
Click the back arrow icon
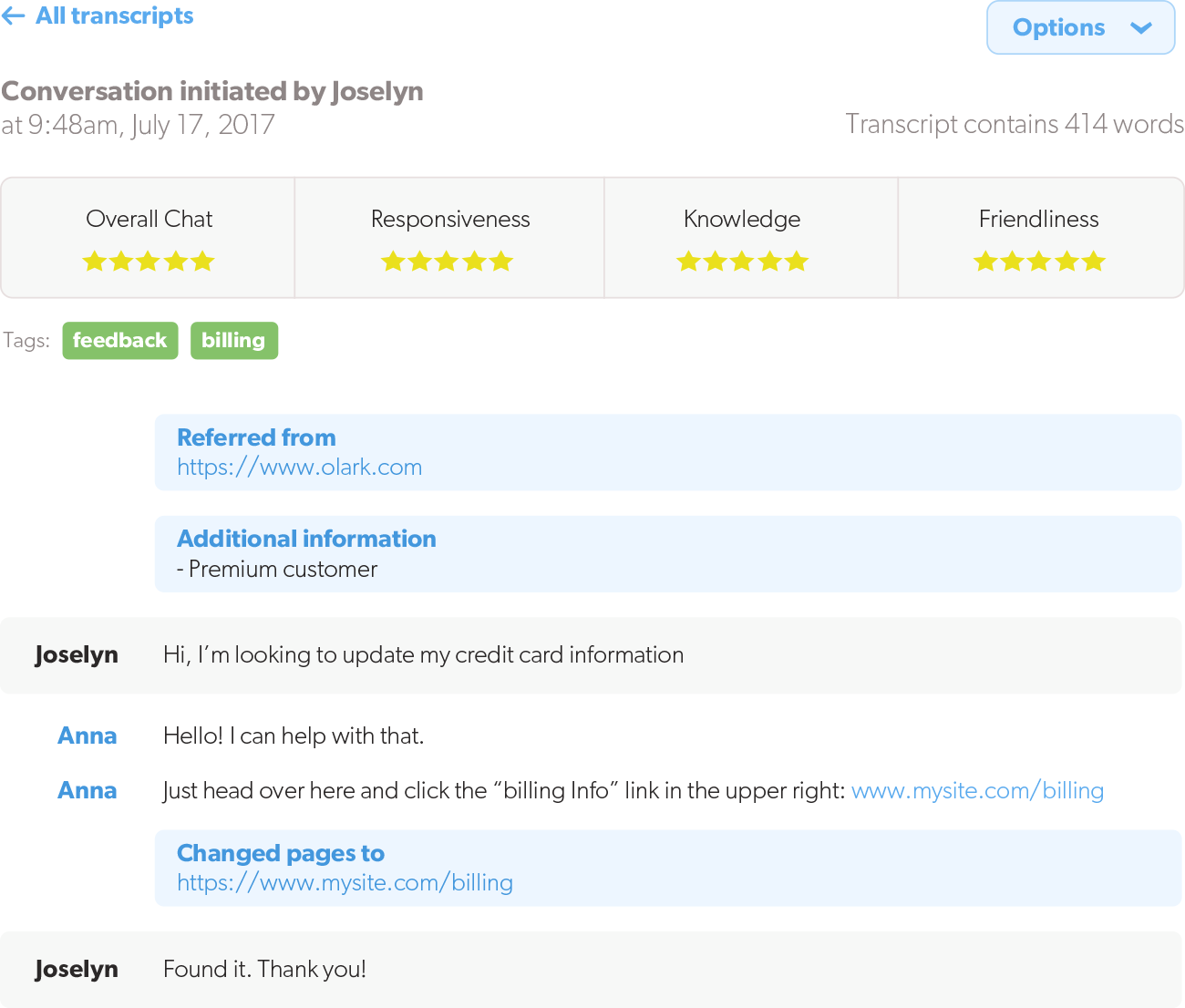click(13, 15)
